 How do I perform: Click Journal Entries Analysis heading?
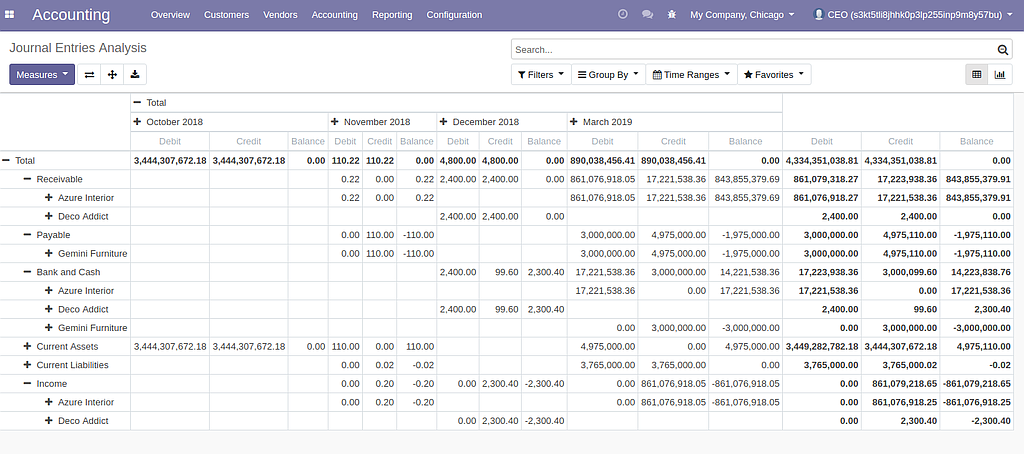78,48
